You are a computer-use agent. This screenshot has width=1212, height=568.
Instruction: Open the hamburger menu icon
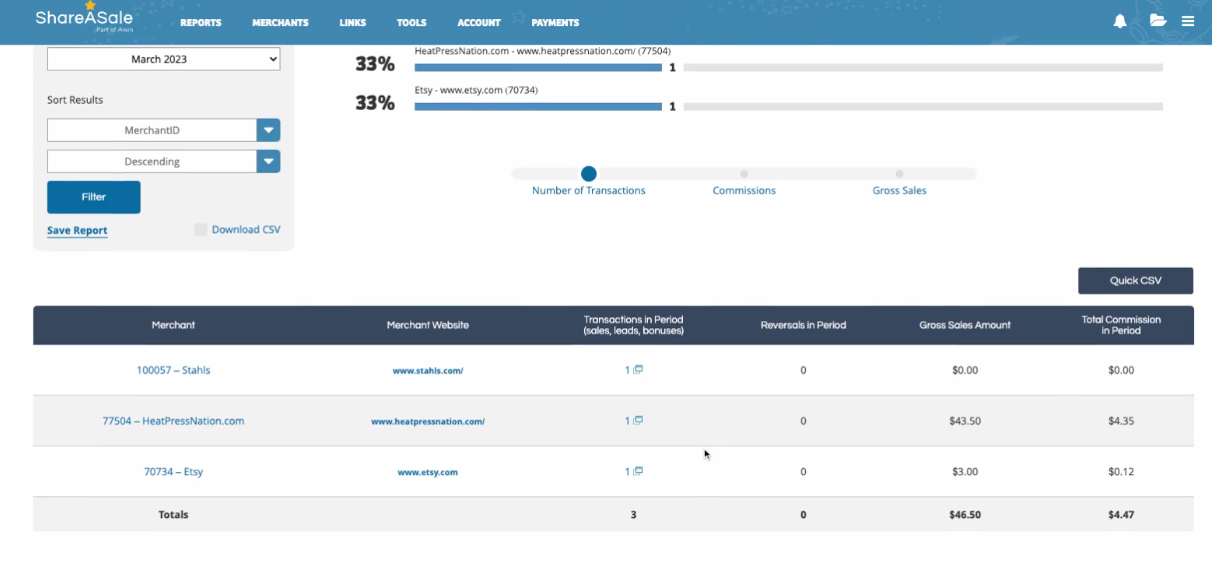pyautogui.click(x=1188, y=21)
